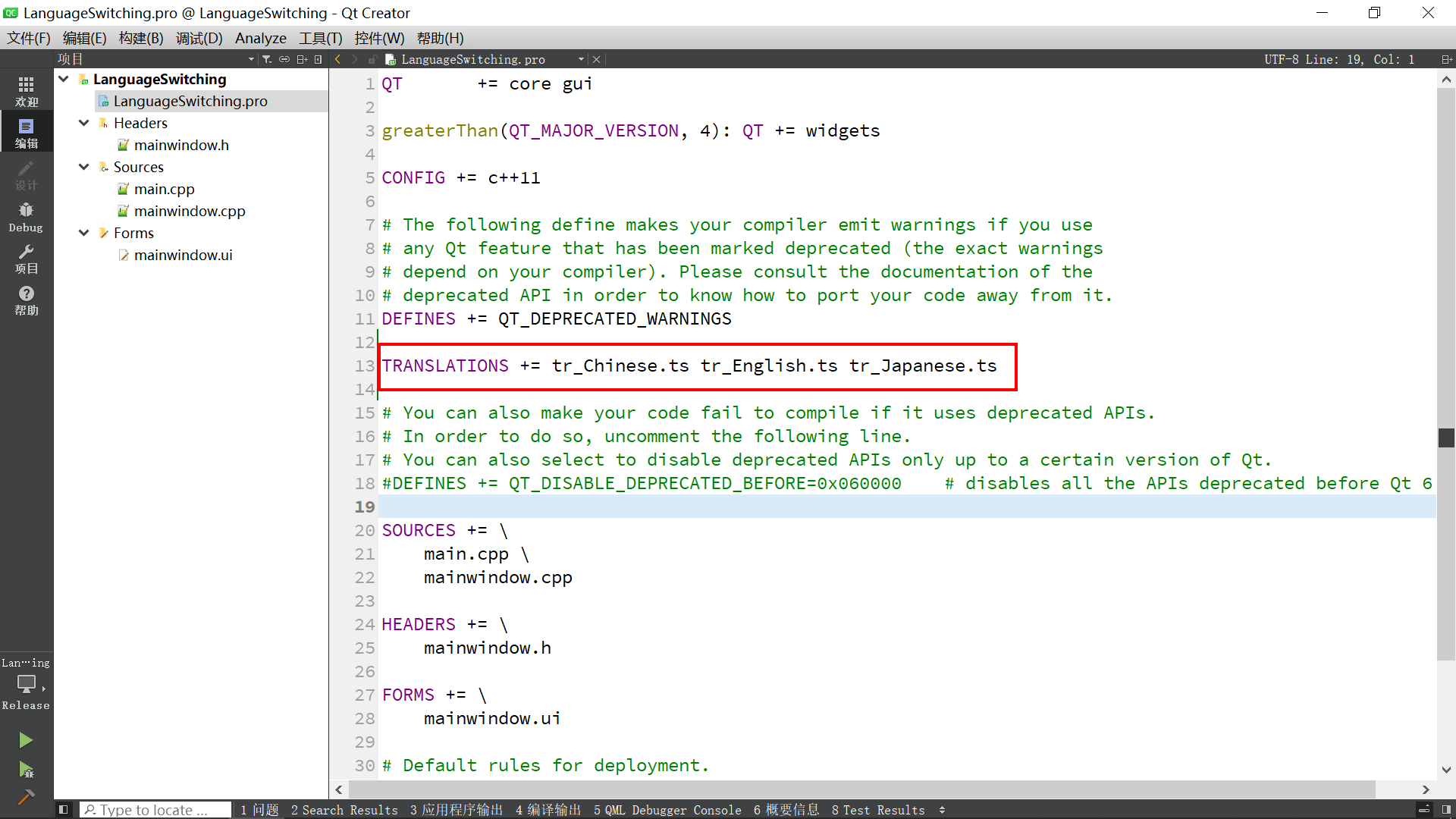Open main.cpp in project tree

tap(164, 189)
